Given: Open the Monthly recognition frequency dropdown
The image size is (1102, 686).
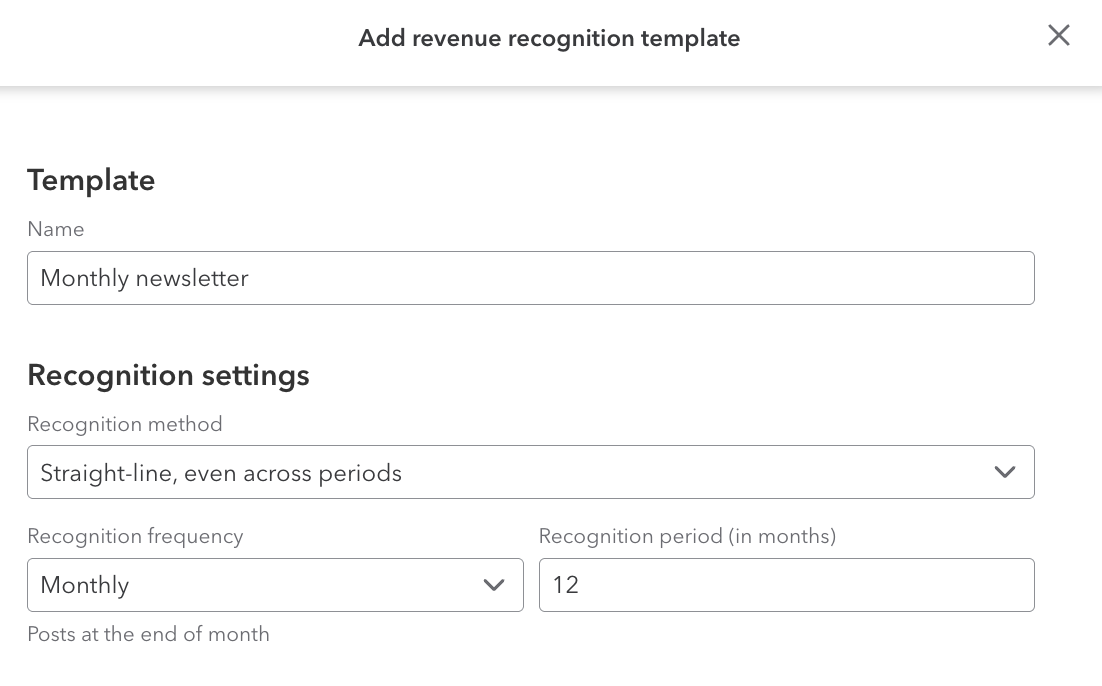Looking at the screenshot, I should 275,585.
